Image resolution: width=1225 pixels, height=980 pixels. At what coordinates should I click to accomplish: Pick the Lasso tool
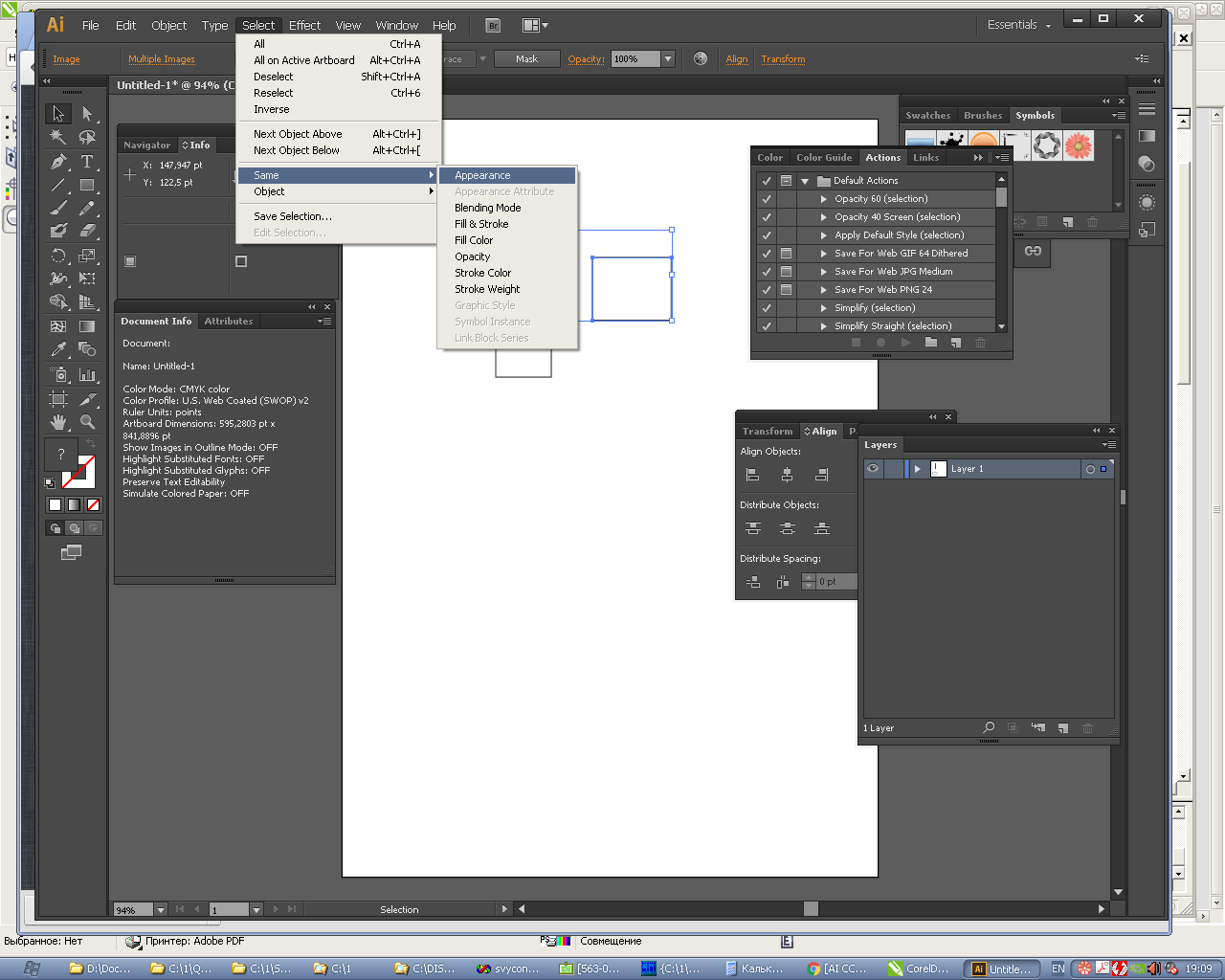tap(87, 138)
